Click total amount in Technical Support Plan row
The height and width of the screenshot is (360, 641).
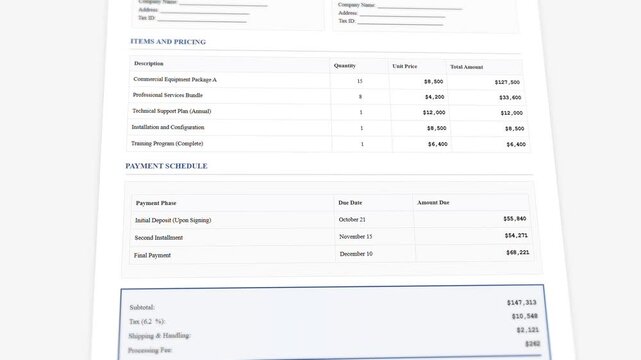[512, 113]
